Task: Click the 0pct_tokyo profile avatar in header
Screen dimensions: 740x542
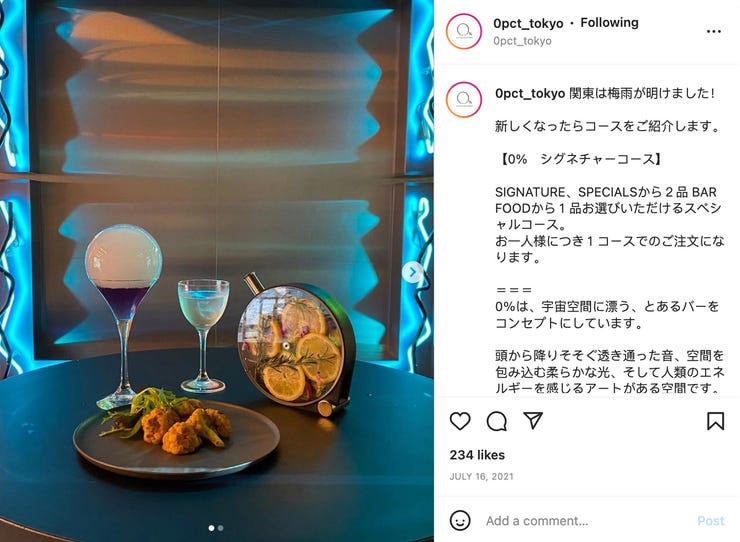Action: pyautogui.click(x=464, y=31)
